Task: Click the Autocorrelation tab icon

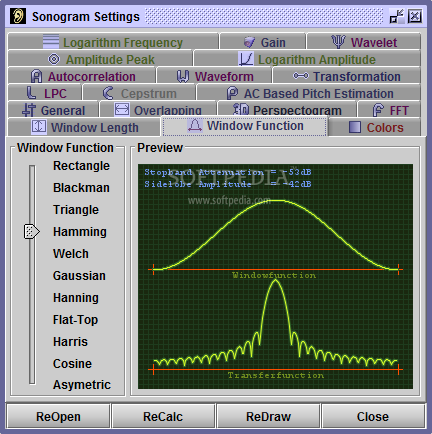Action: (36, 76)
